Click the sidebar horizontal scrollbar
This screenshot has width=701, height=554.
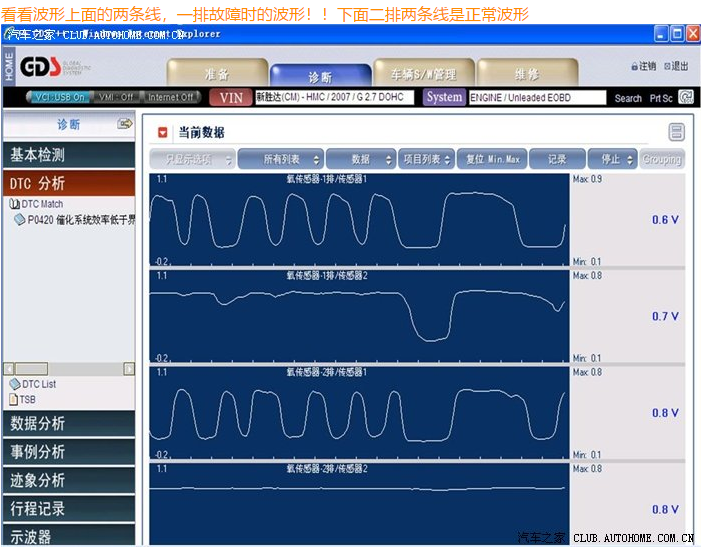pos(68,369)
